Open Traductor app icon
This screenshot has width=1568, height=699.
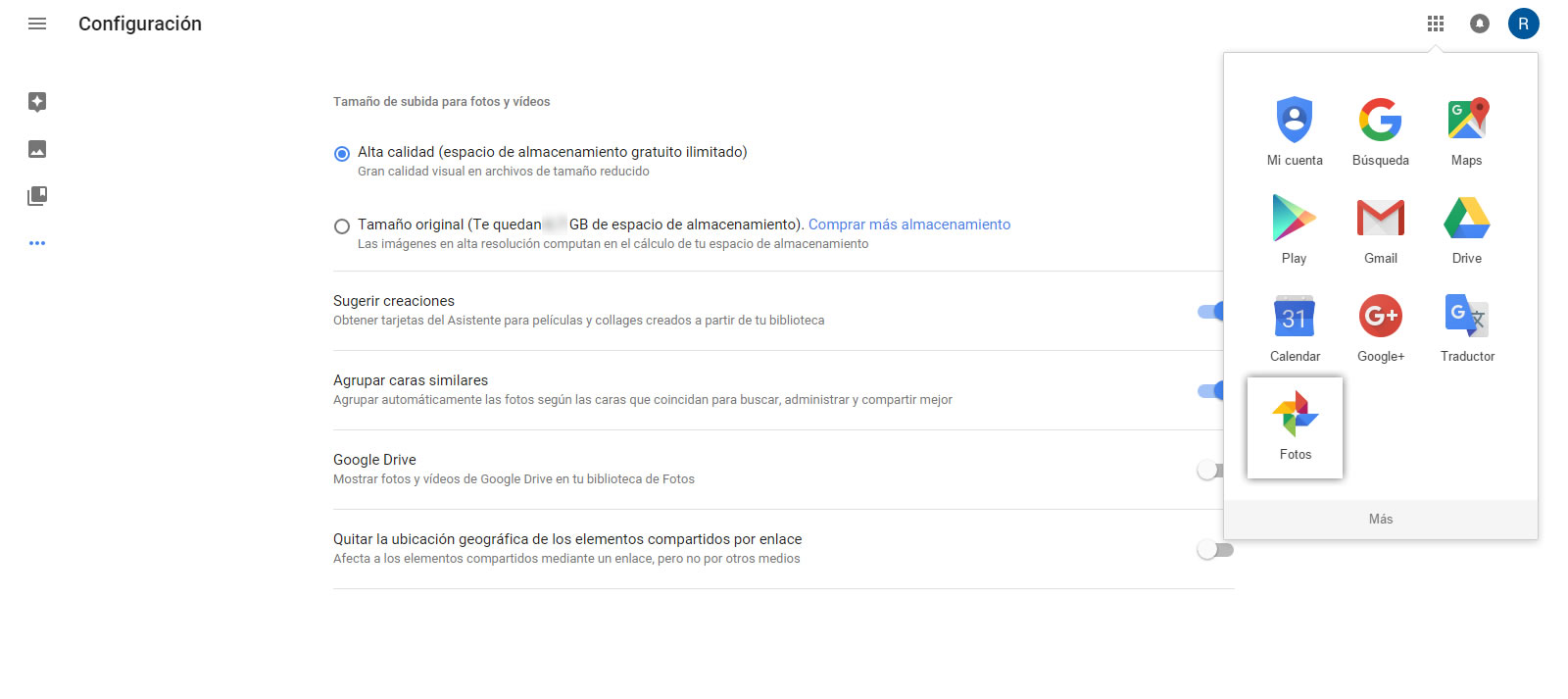[x=1466, y=327]
